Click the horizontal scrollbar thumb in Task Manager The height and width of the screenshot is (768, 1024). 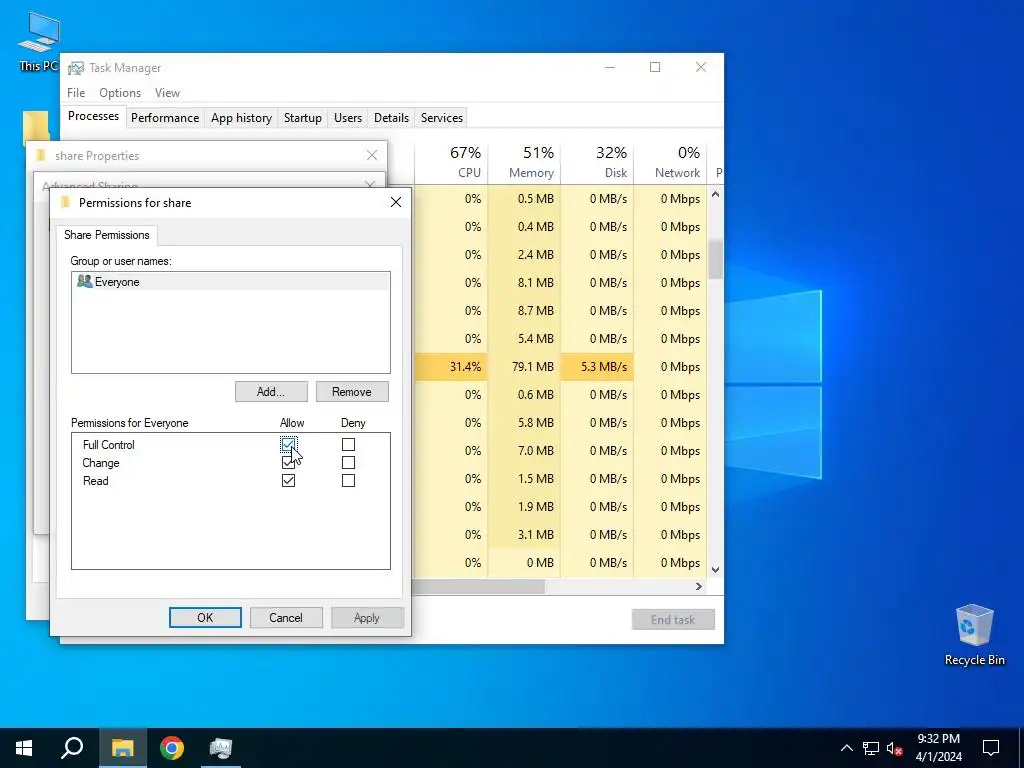[x=480, y=586]
